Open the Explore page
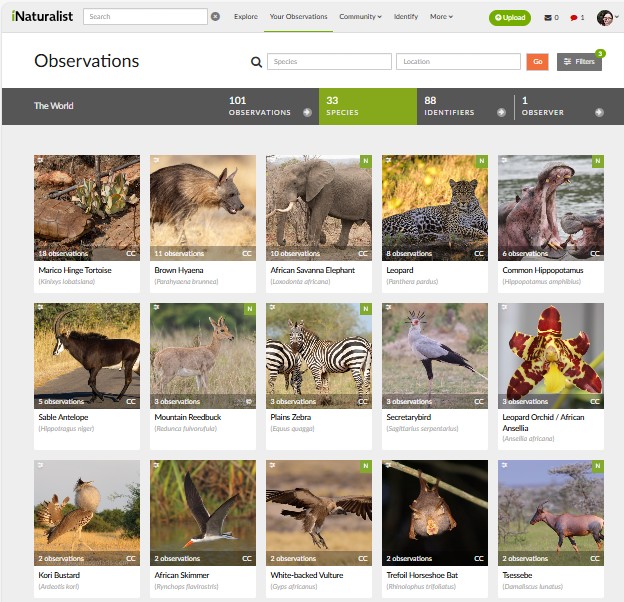The height and width of the screenshot is (602, 624). point(245,17)
